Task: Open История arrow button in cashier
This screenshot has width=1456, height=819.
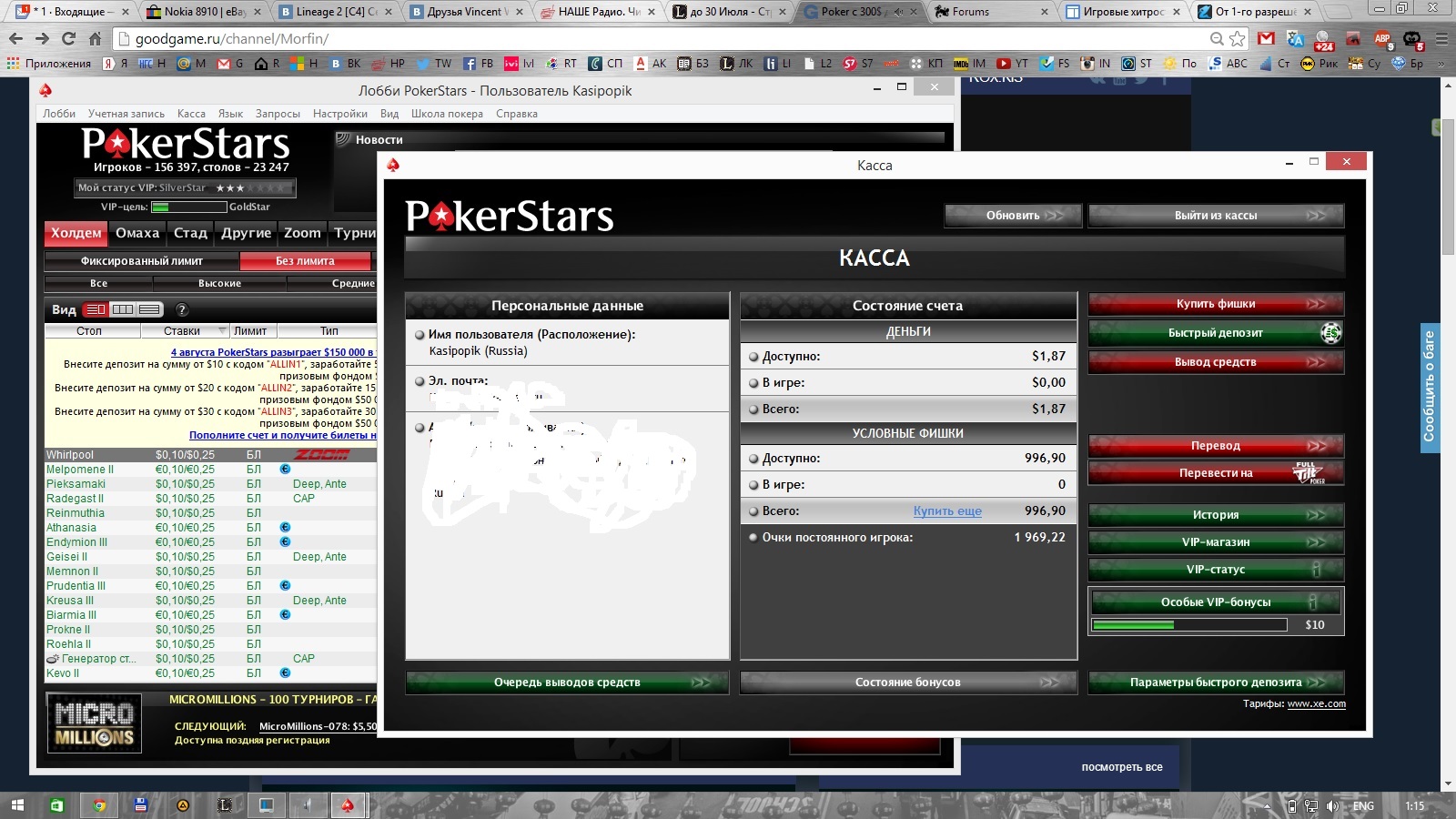Action: (x=1317, y=515)
